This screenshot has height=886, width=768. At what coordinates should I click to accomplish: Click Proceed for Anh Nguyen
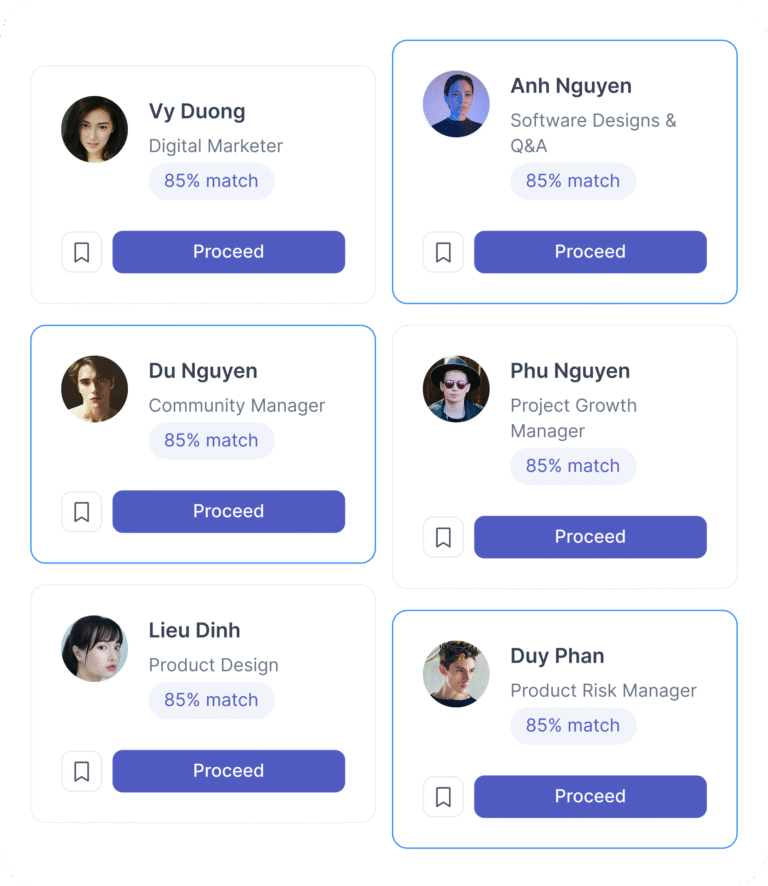(x=591, y=252)
